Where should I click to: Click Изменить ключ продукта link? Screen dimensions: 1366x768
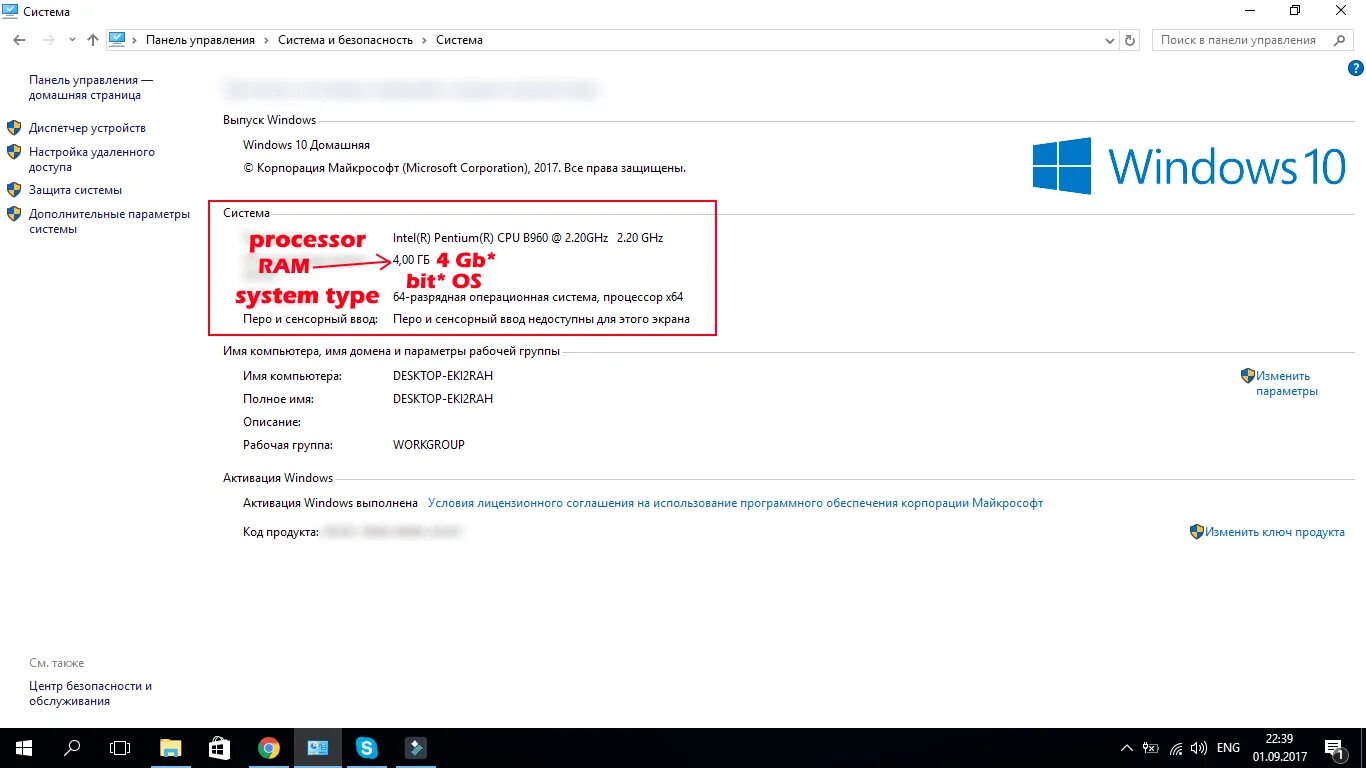pos(1275,532)
